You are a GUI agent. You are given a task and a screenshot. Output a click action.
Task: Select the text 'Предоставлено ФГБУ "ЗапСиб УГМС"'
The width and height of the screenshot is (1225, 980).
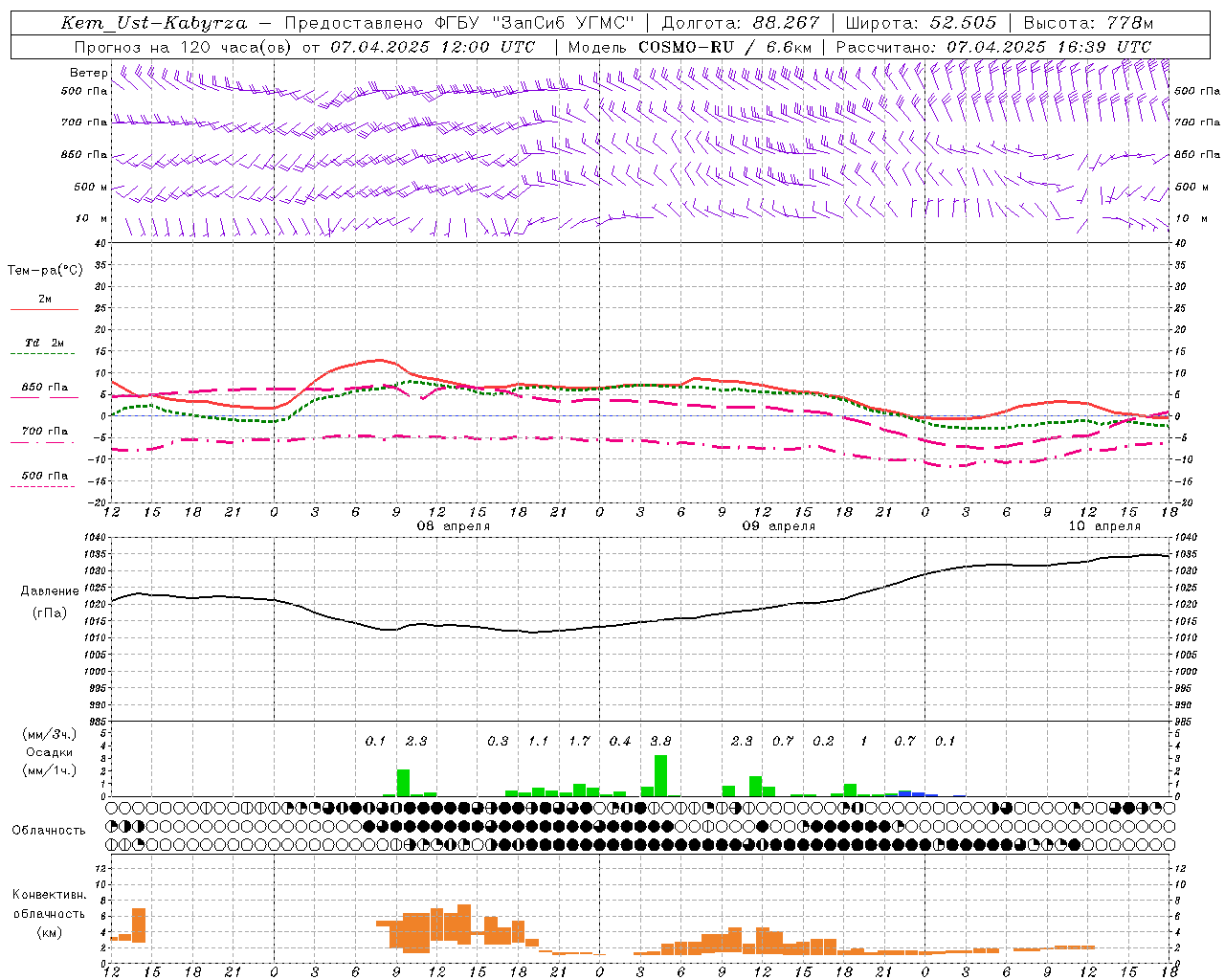tap(460, 23)
